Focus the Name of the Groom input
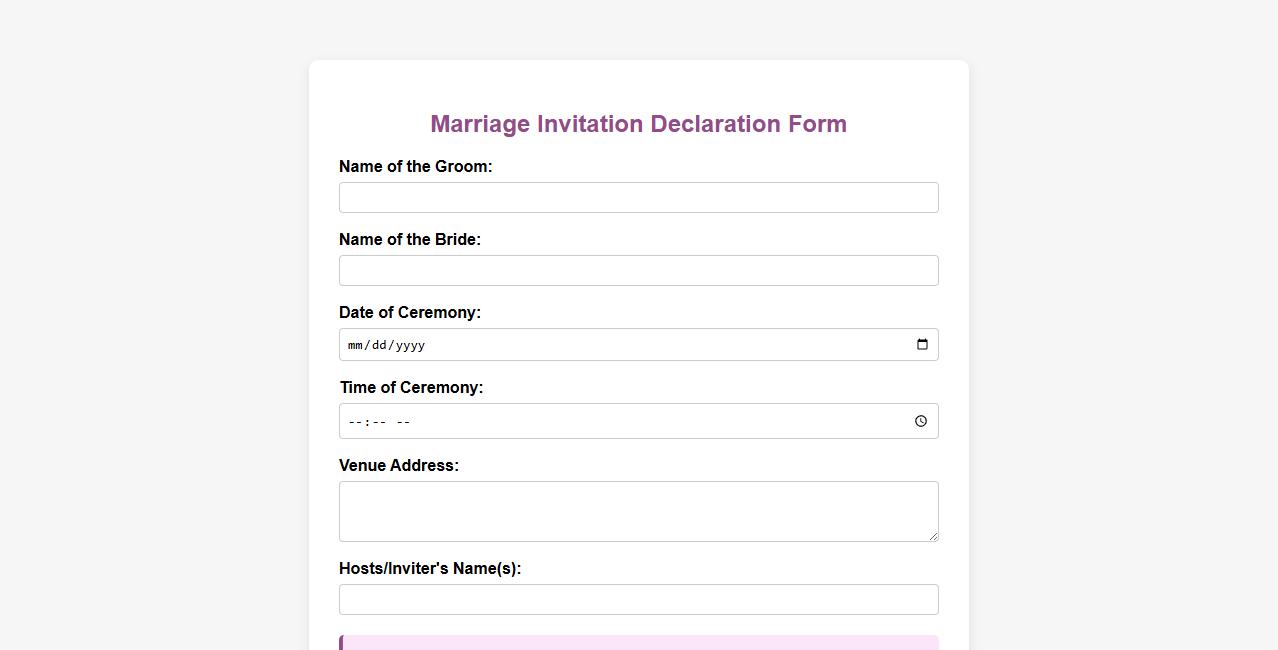Screen dimensions: 1278x650 638,197
